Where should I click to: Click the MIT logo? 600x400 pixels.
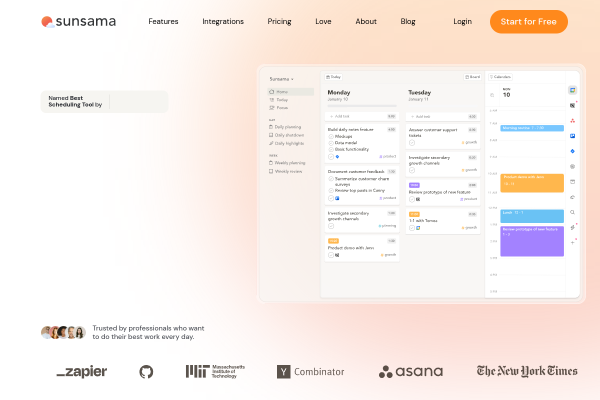click(x=215, y=371)
